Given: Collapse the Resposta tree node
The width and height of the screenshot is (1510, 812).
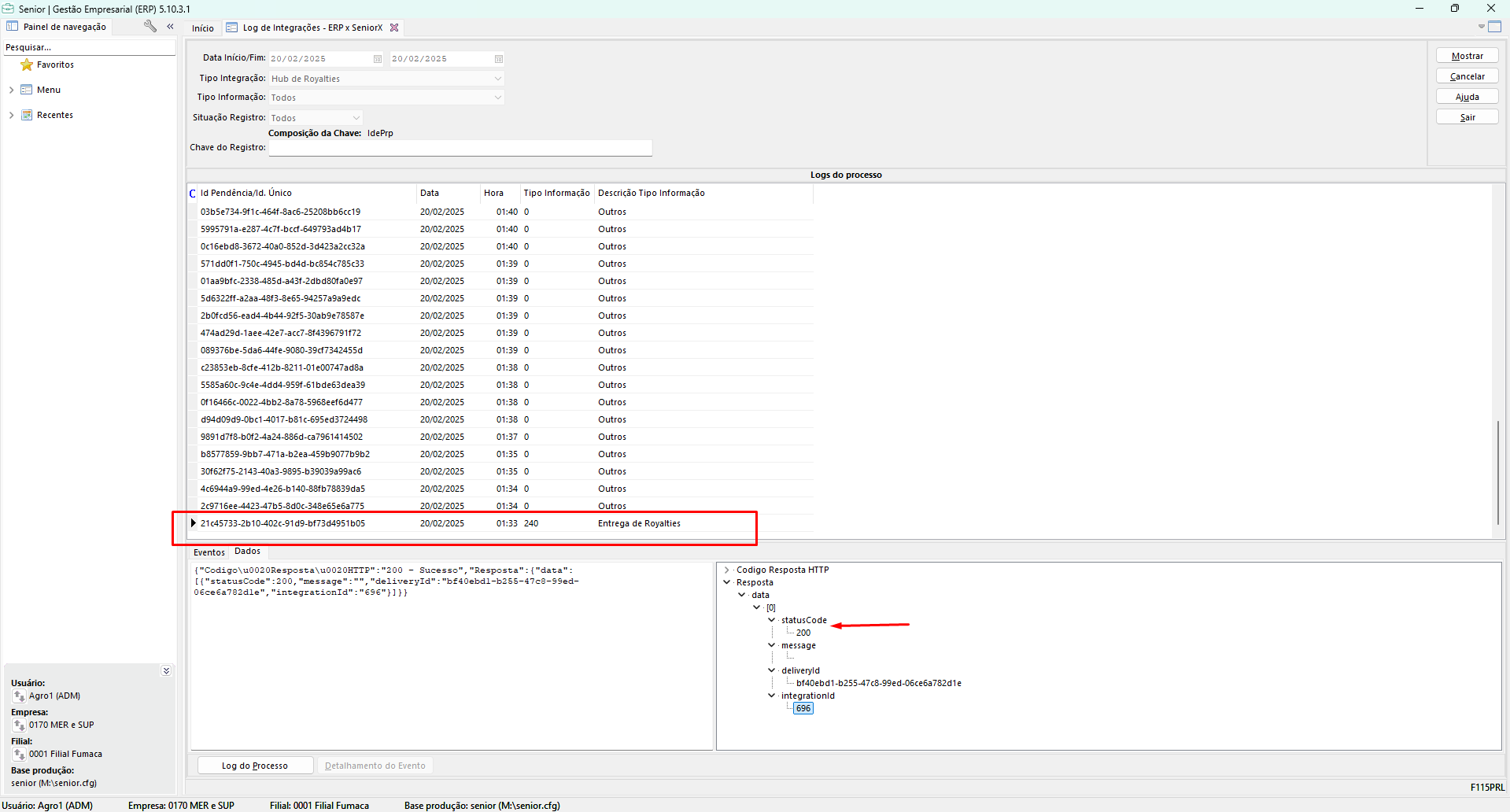Looking at the screenshot, I should 726,583.
